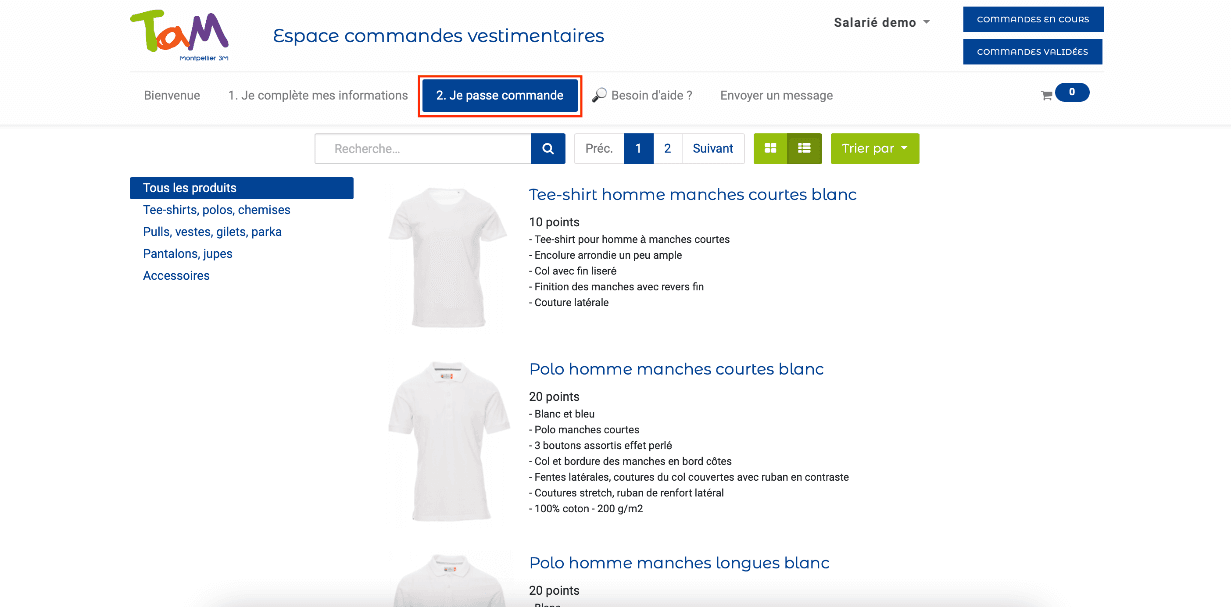Filter by Pantalons, jupes category
The image size is (1231, 607).
pyautogui.click(x=188, y=253)
